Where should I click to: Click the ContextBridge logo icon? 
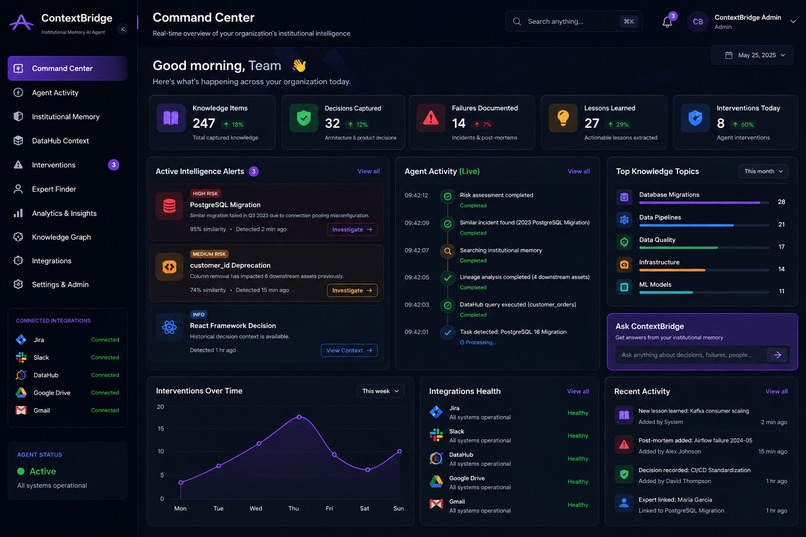point(21,23)
